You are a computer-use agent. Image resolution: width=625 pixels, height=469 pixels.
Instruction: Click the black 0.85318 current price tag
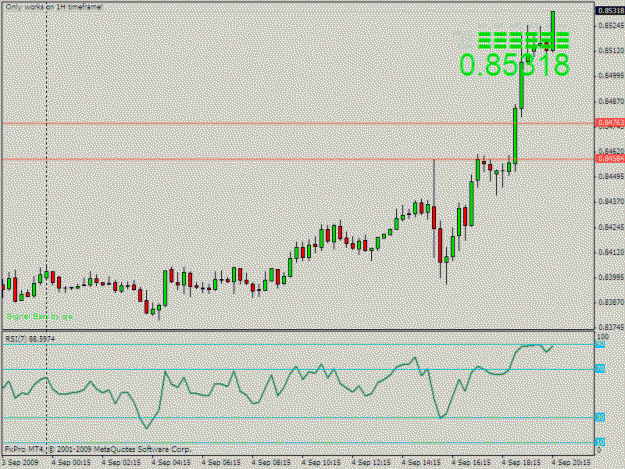[x=610, y=10]
